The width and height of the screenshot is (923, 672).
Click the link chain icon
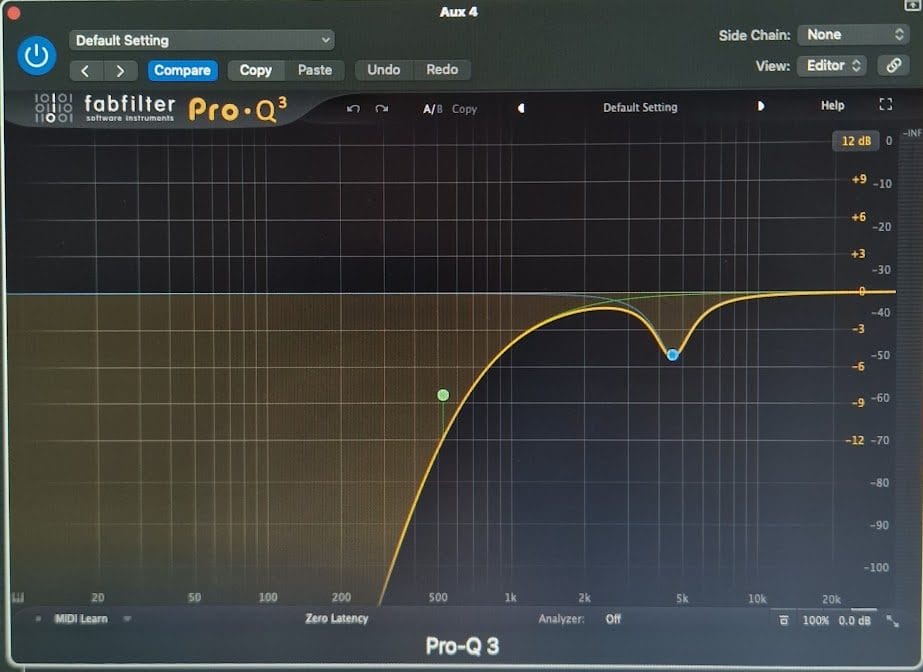pos(892,66)
